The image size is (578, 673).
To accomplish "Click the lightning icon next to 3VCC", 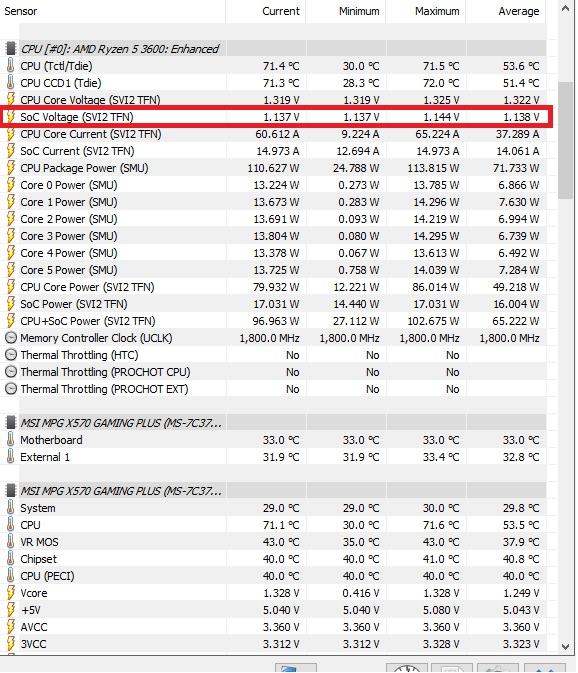I will (11, 644).
